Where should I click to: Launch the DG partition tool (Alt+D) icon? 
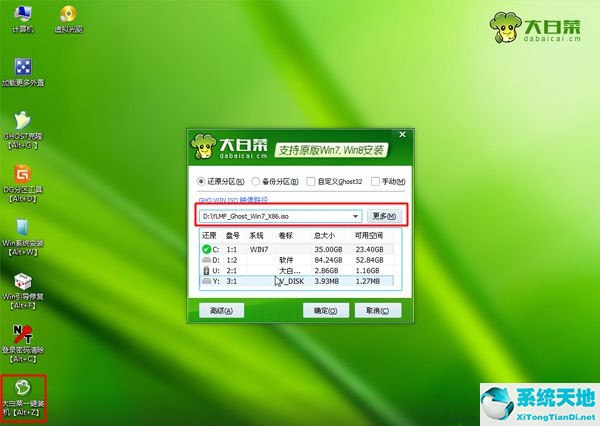[x=23, y=184]
